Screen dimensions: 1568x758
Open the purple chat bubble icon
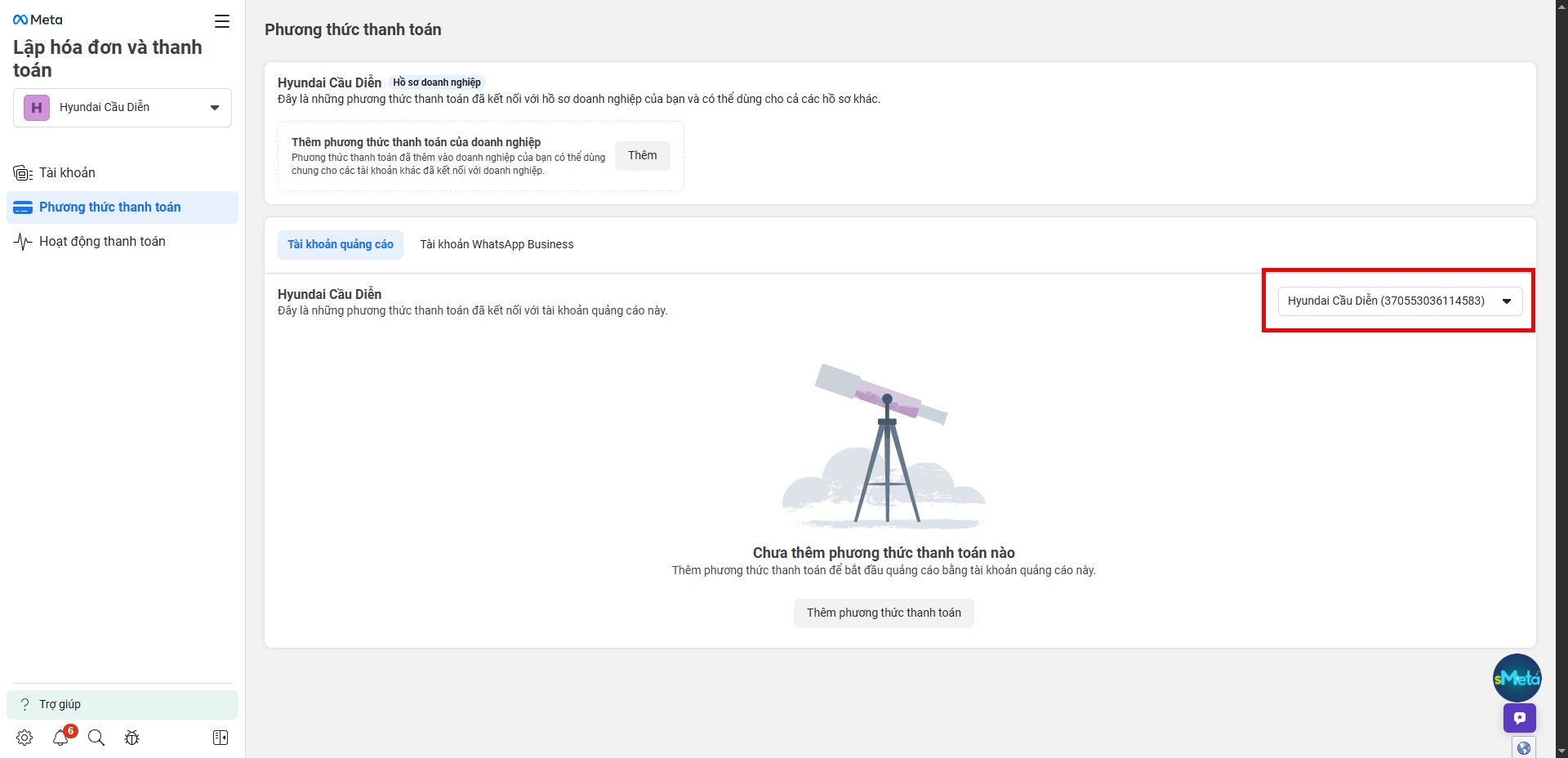tap(1519, 718)
